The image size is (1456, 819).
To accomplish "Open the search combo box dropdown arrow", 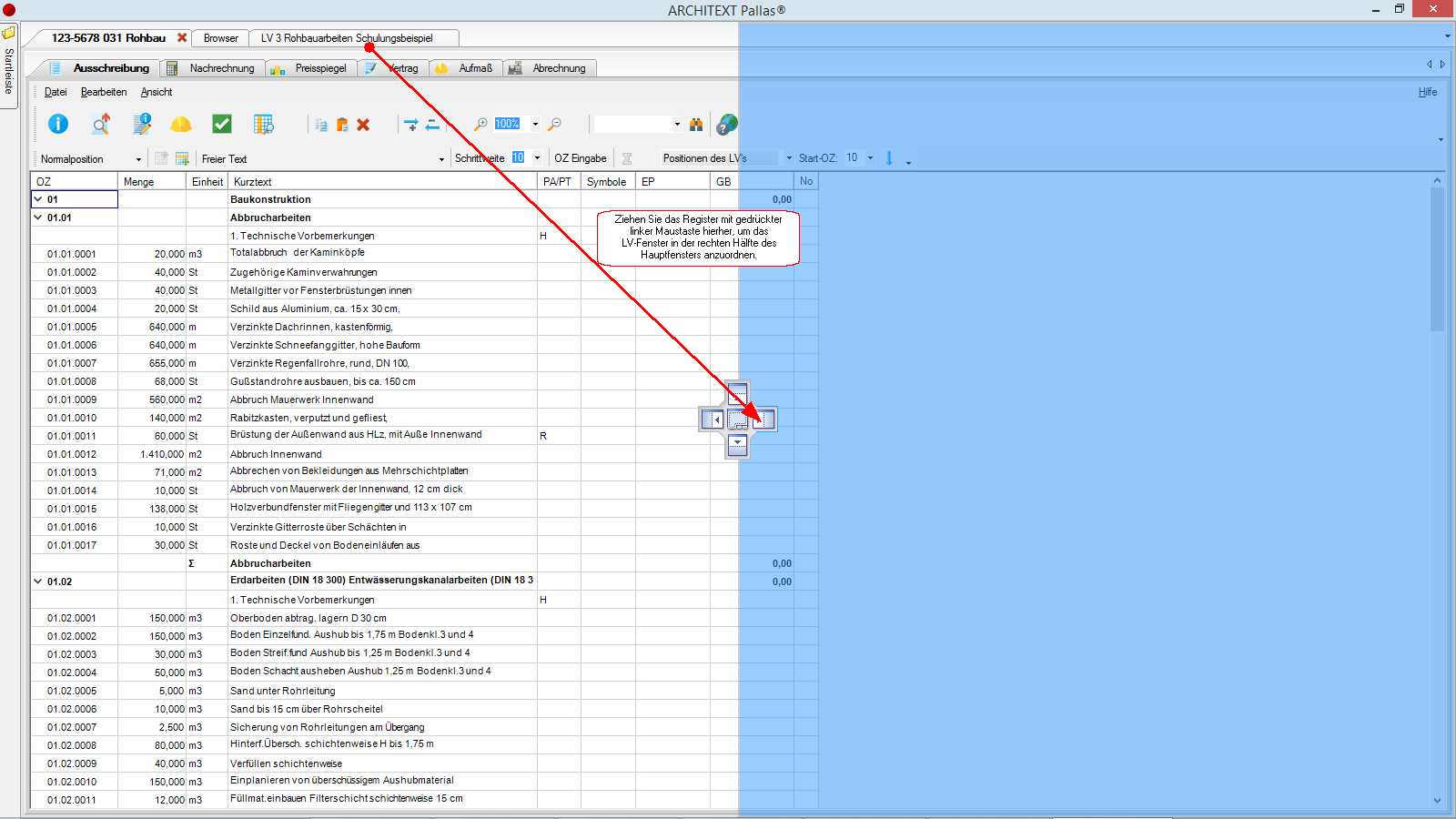I will point(677,124).
